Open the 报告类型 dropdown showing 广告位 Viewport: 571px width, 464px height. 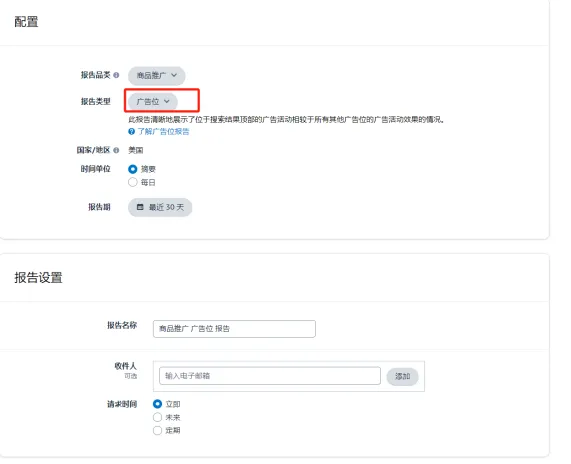pyautogui.click(x=153, y=101)
